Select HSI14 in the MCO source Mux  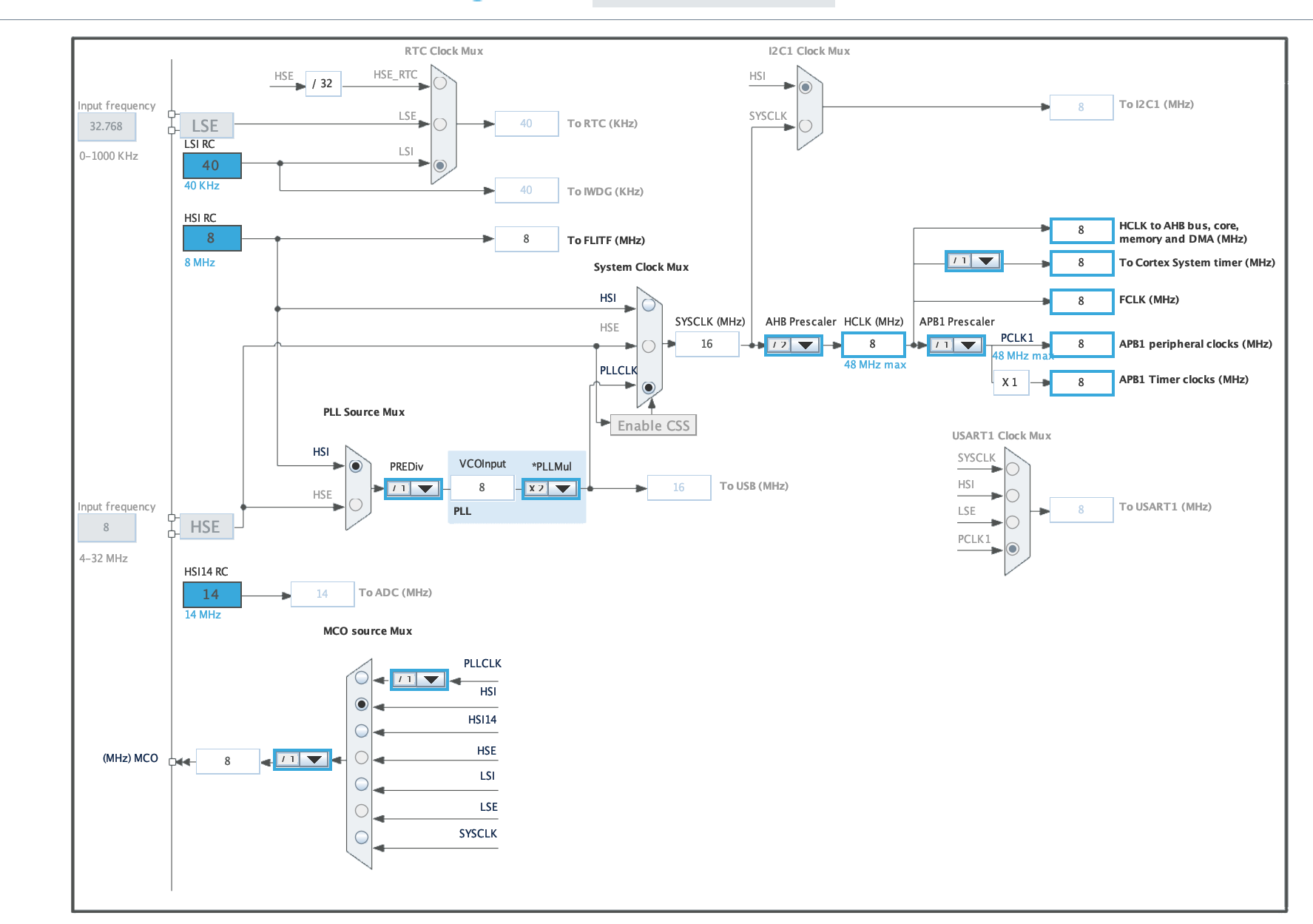(361, 730)
